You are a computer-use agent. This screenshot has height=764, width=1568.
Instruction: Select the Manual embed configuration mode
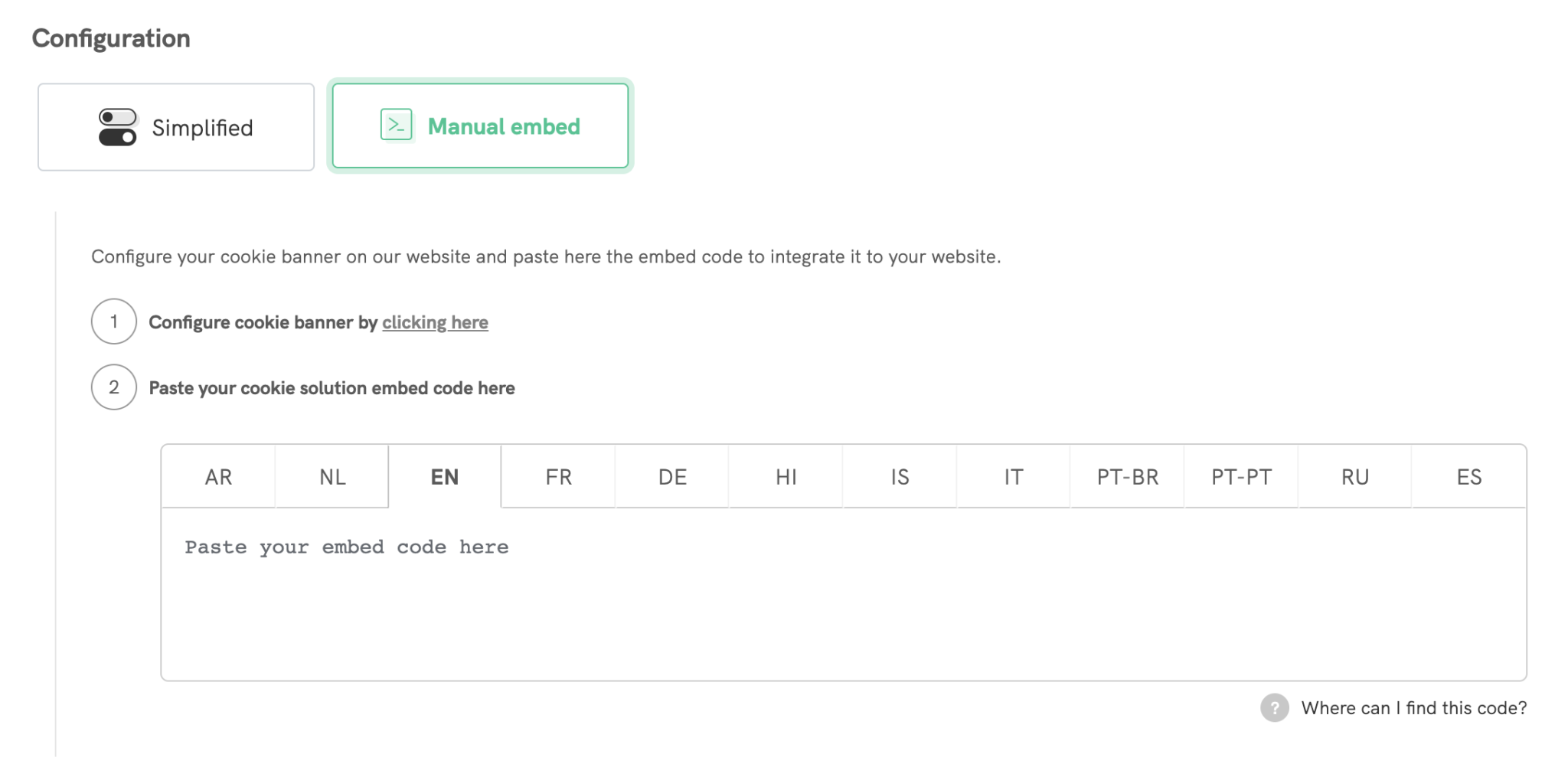479,125
